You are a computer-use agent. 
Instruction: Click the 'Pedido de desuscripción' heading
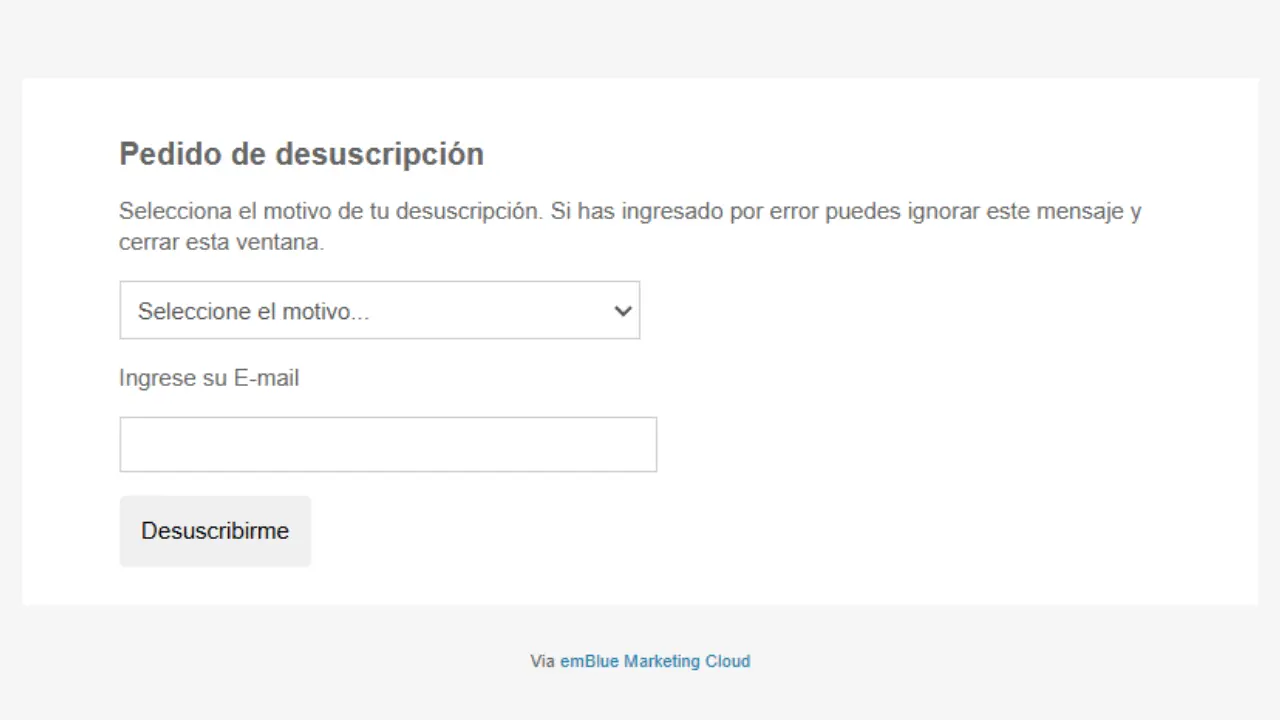[301, 154]
